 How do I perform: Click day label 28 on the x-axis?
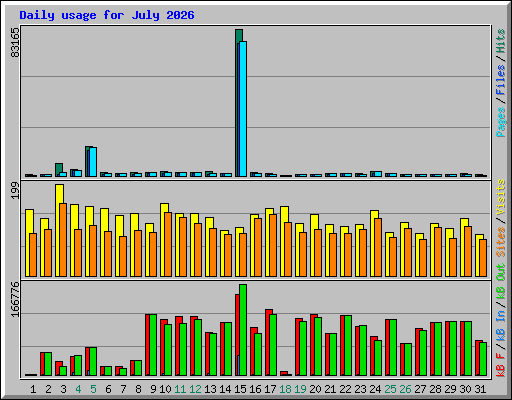(x=435, y=389)
